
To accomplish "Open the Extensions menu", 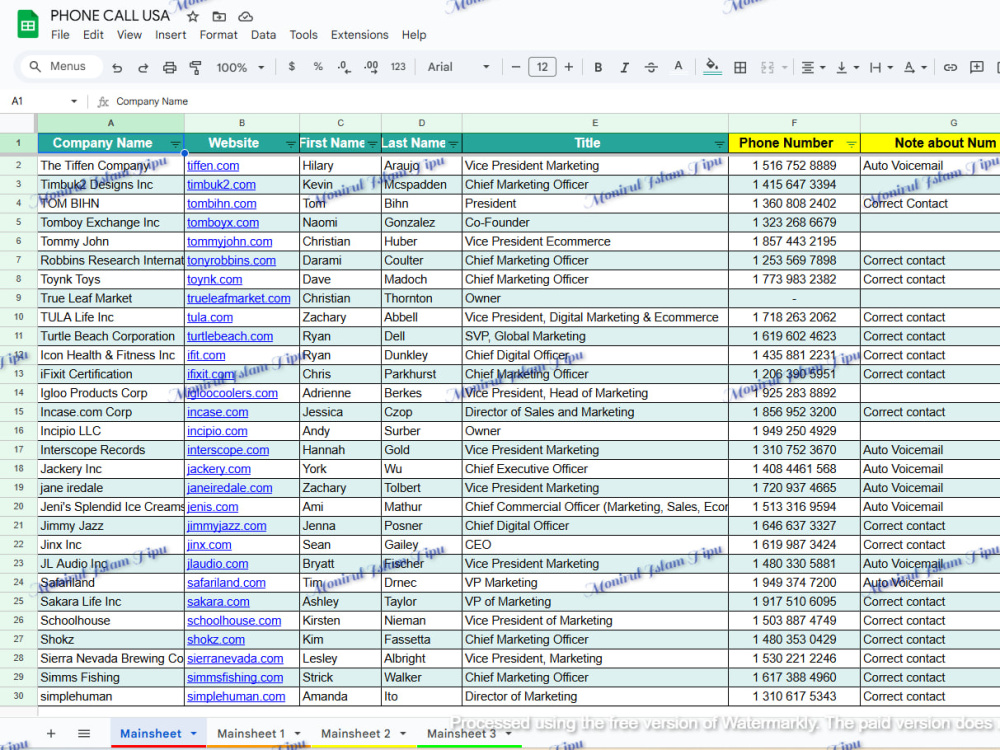I will (359, 35).
